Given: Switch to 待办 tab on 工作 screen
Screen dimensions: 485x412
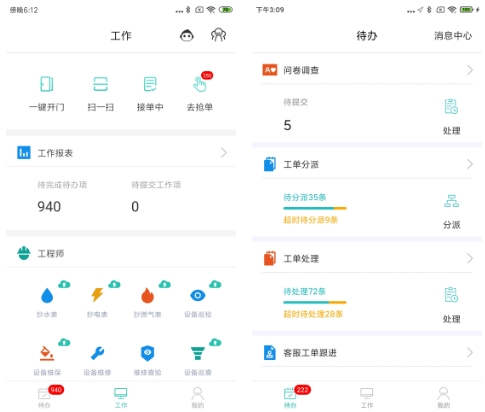Looking at the screenshot, I should pos(44,397).
